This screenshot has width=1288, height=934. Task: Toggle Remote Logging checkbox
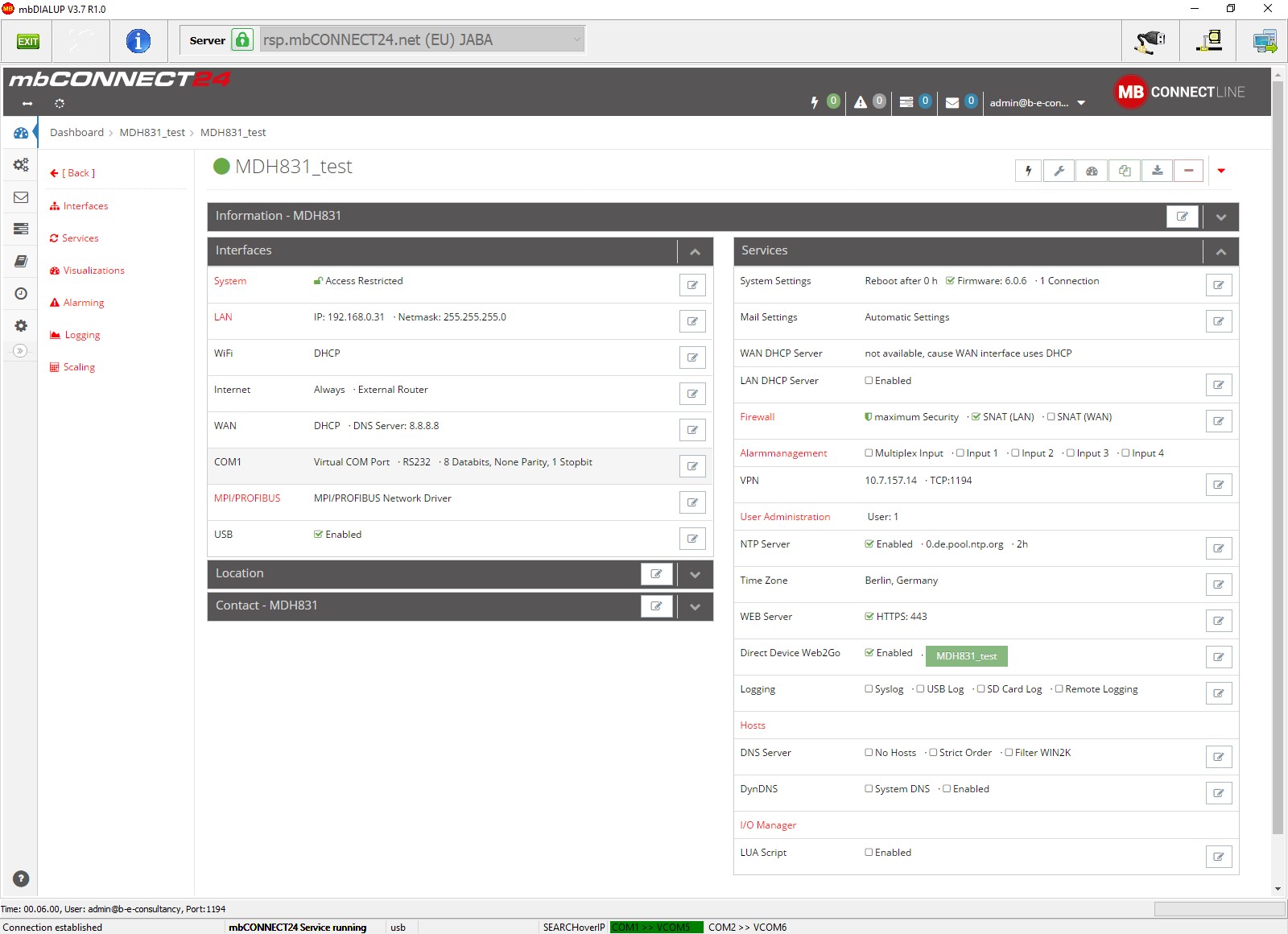[x=1059, y=689]
